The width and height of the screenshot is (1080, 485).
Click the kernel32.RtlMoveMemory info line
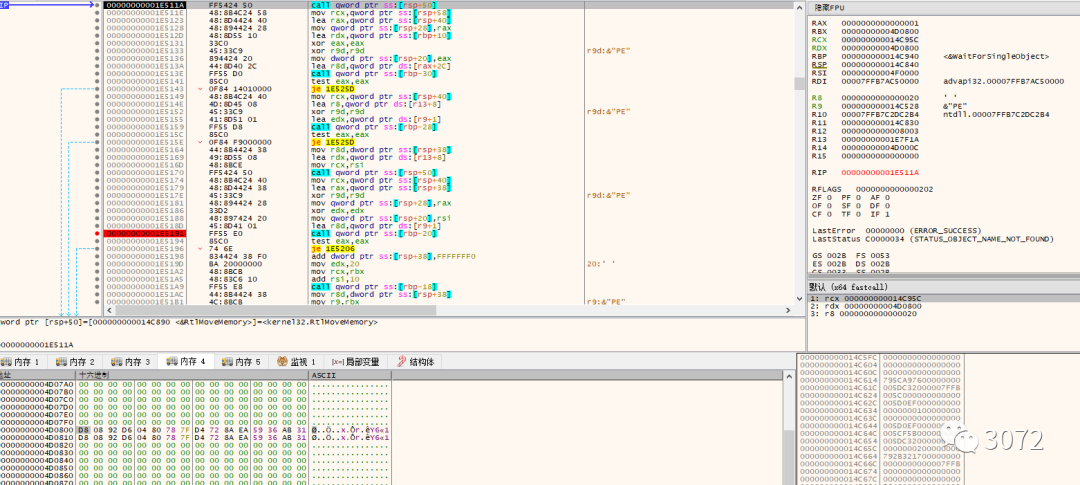188,322
